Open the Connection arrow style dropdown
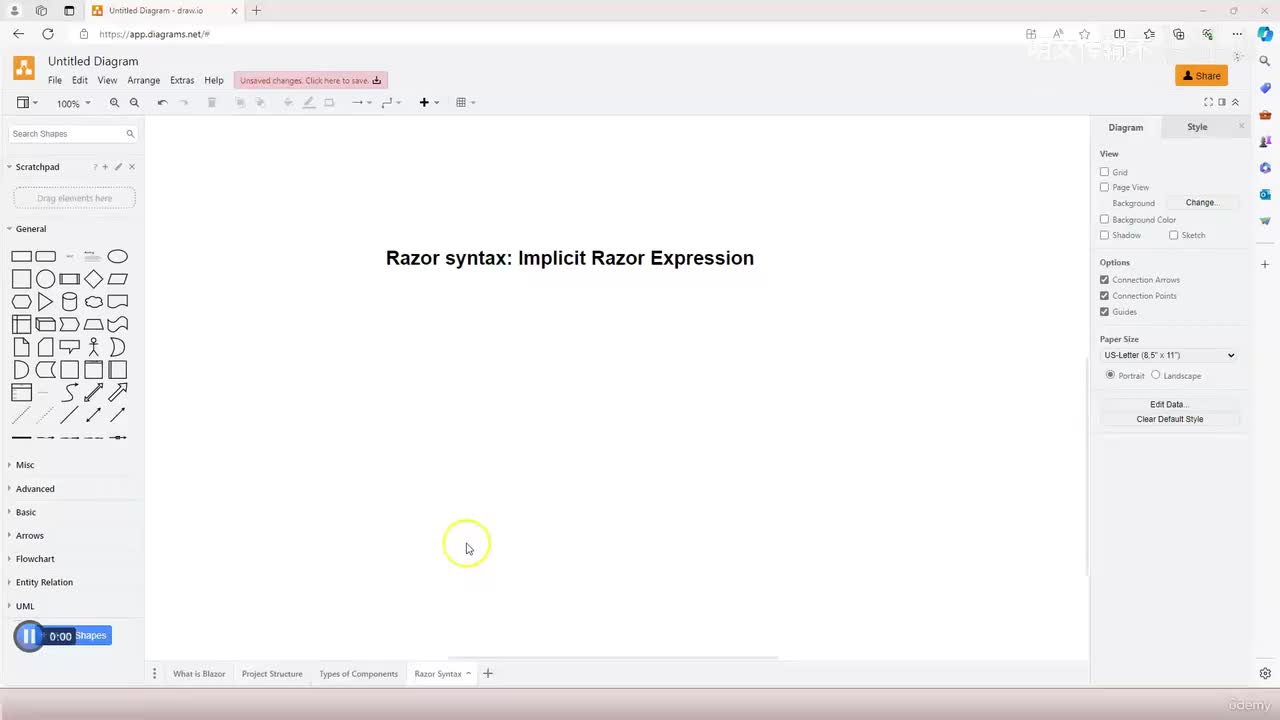The image size is (1280, 720). 361,103
